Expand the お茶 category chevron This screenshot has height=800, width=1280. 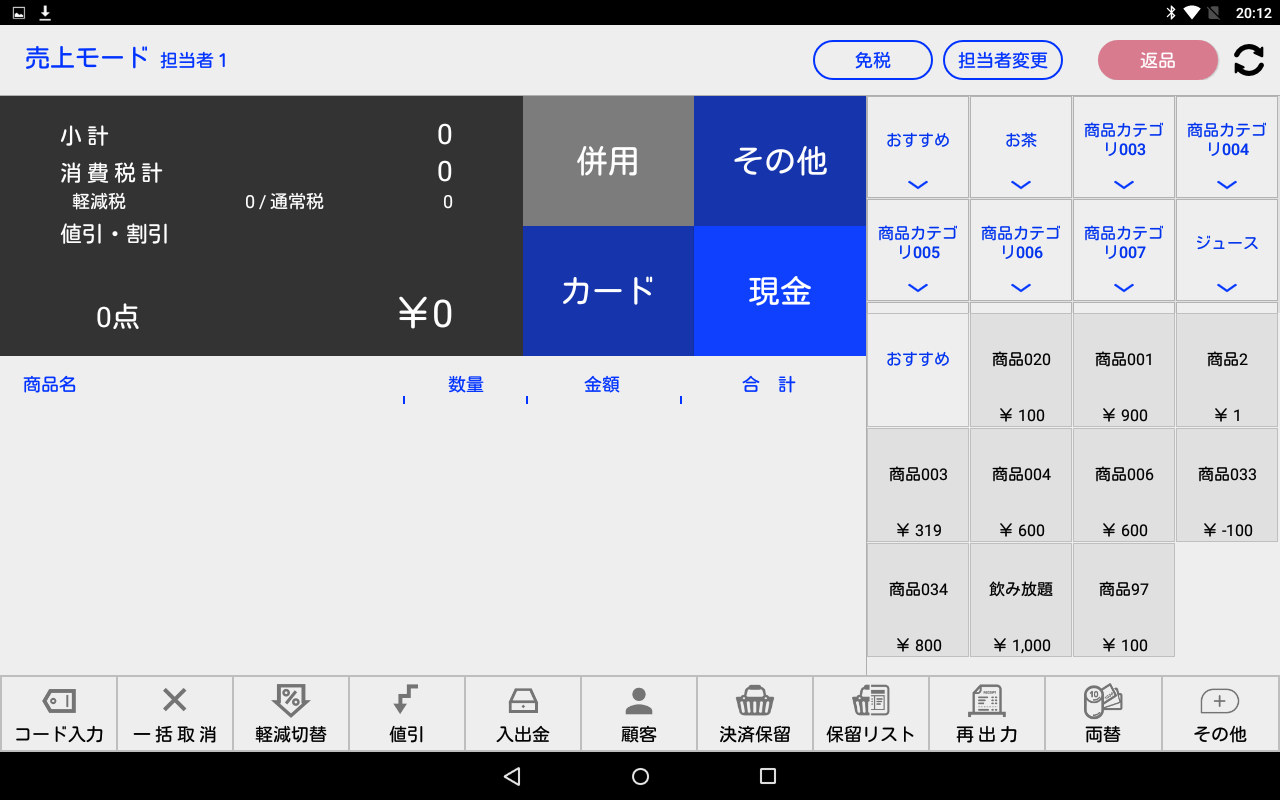tap(1021, 184)
